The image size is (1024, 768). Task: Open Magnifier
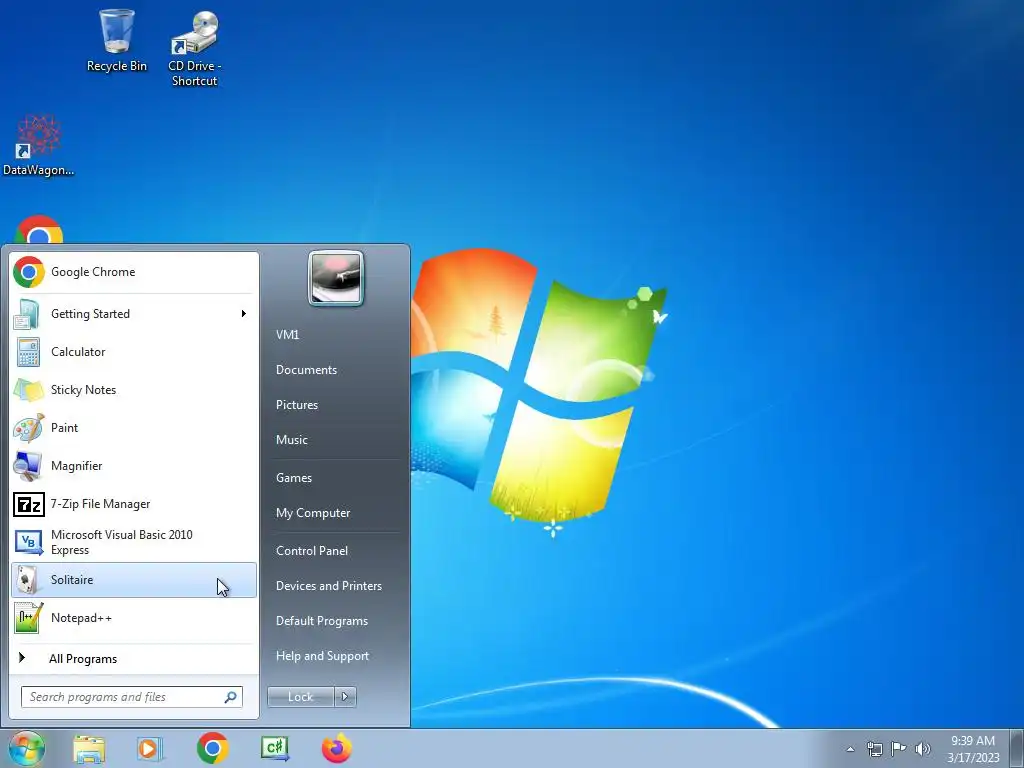(134, 466)
